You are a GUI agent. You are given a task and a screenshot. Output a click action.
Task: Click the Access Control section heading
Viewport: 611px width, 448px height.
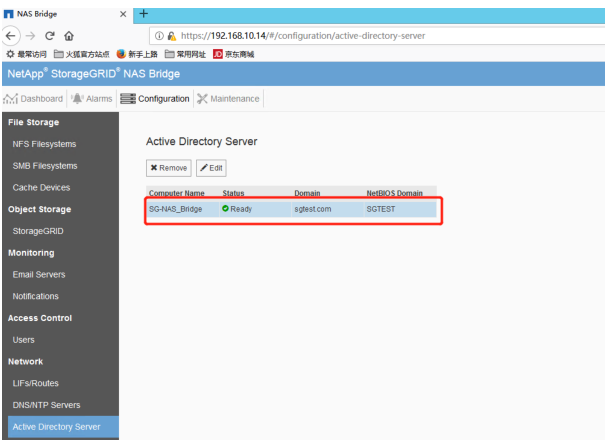click(x=40, y=318)
